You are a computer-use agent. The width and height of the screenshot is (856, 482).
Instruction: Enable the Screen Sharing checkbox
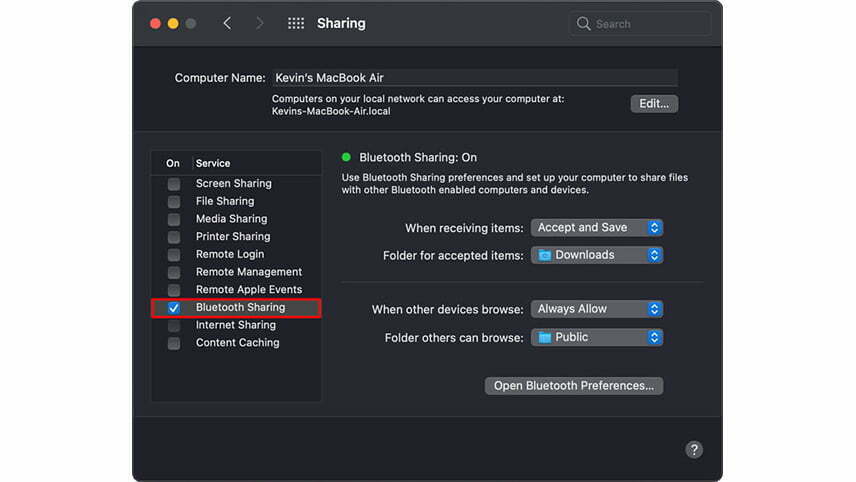pos(174,184)
